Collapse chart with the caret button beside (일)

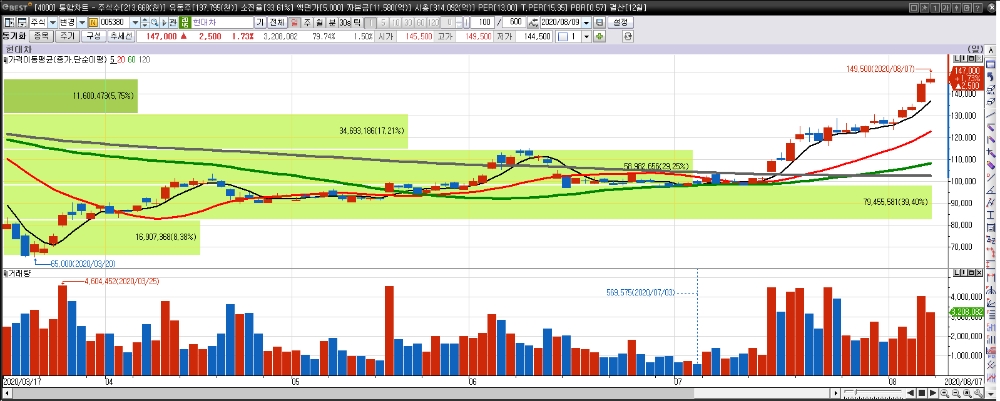[991, 50]
